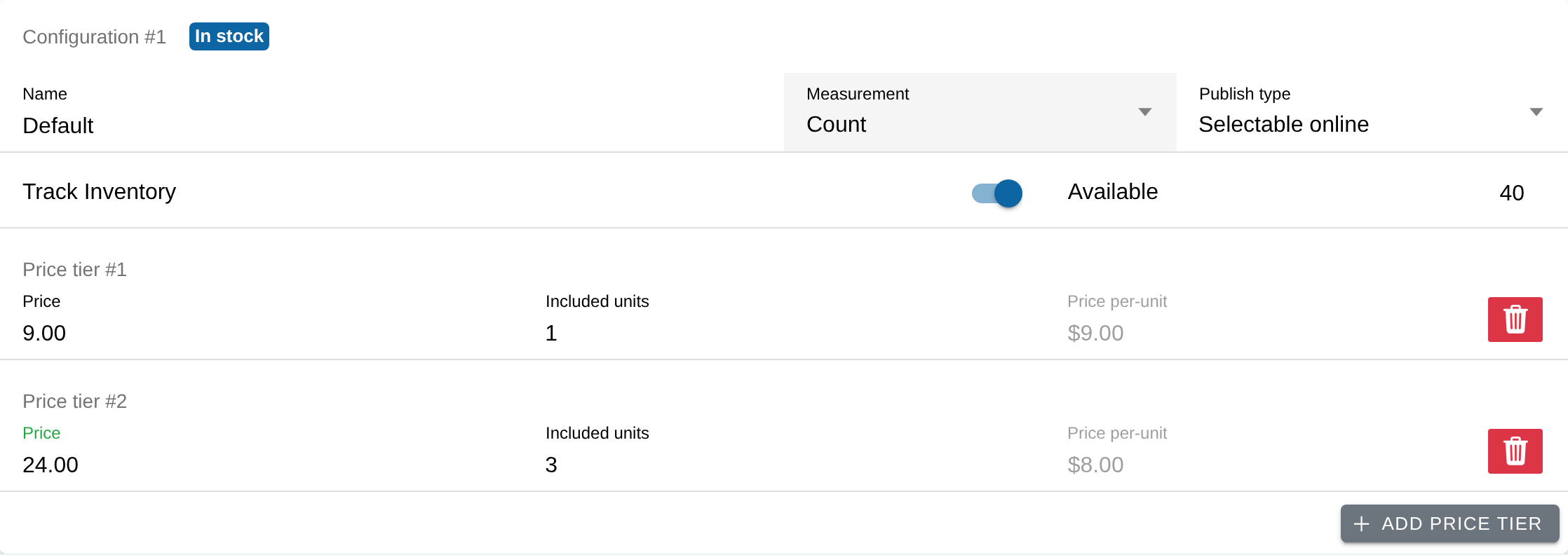The width and height of the screenshot is (1568, 555).
Task: Edit the Name field showing Default
Action: point(392,112)
